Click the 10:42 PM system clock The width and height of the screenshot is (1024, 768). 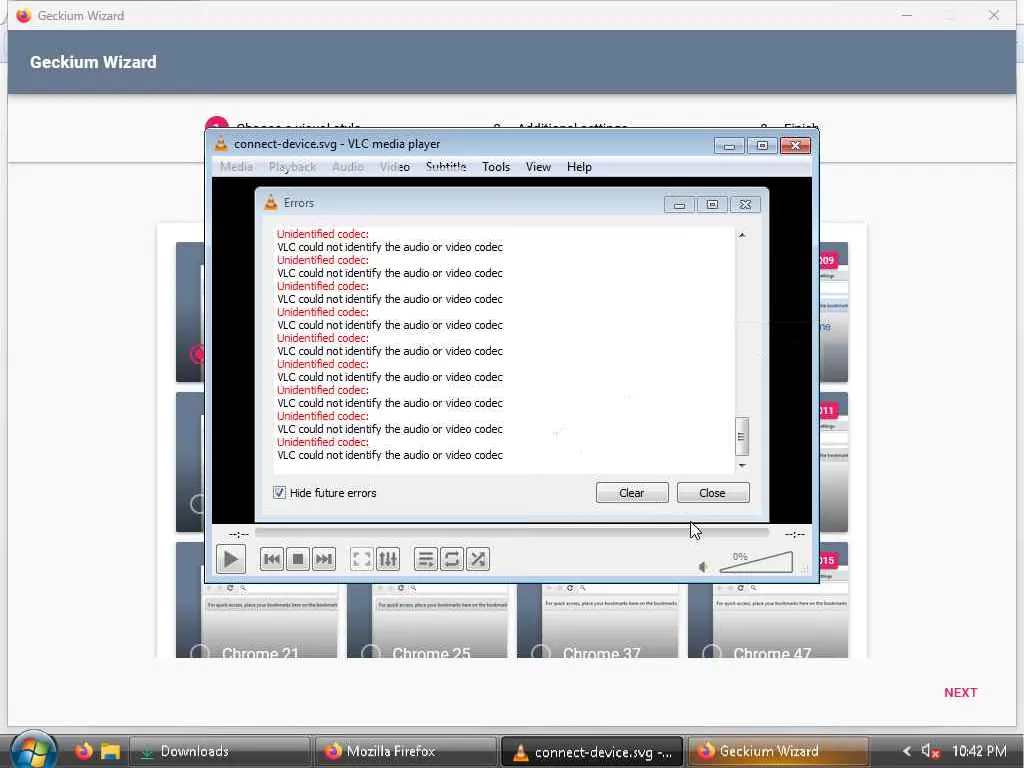click(979, 752)
